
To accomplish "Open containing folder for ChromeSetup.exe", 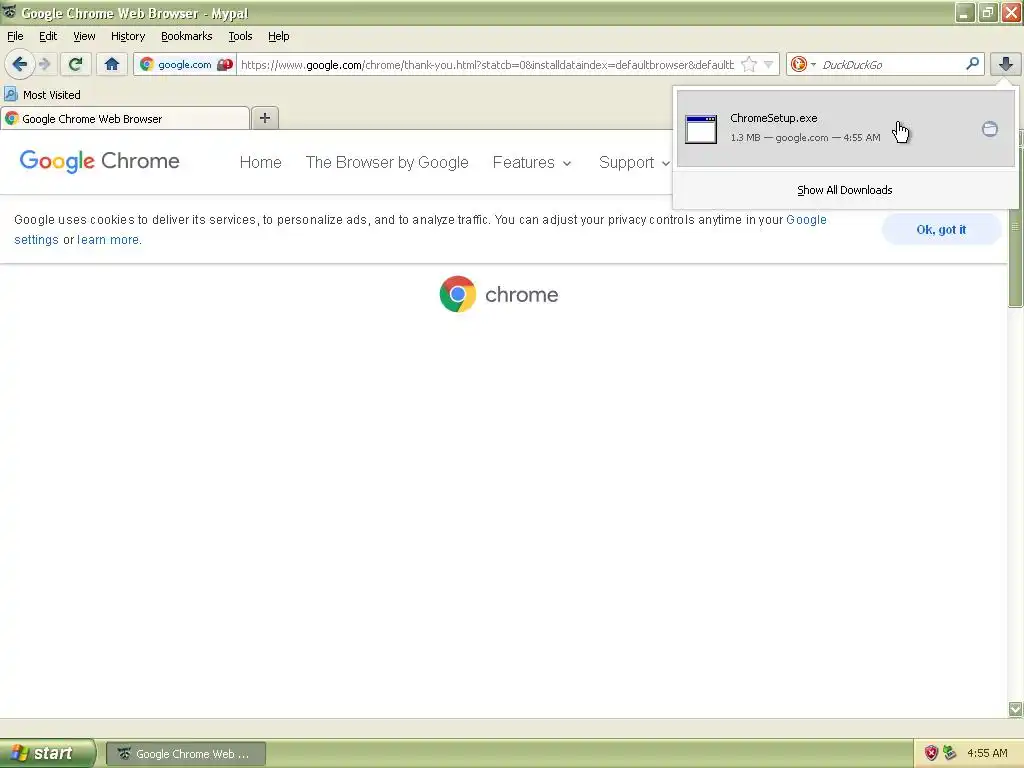I will [990, 129].
